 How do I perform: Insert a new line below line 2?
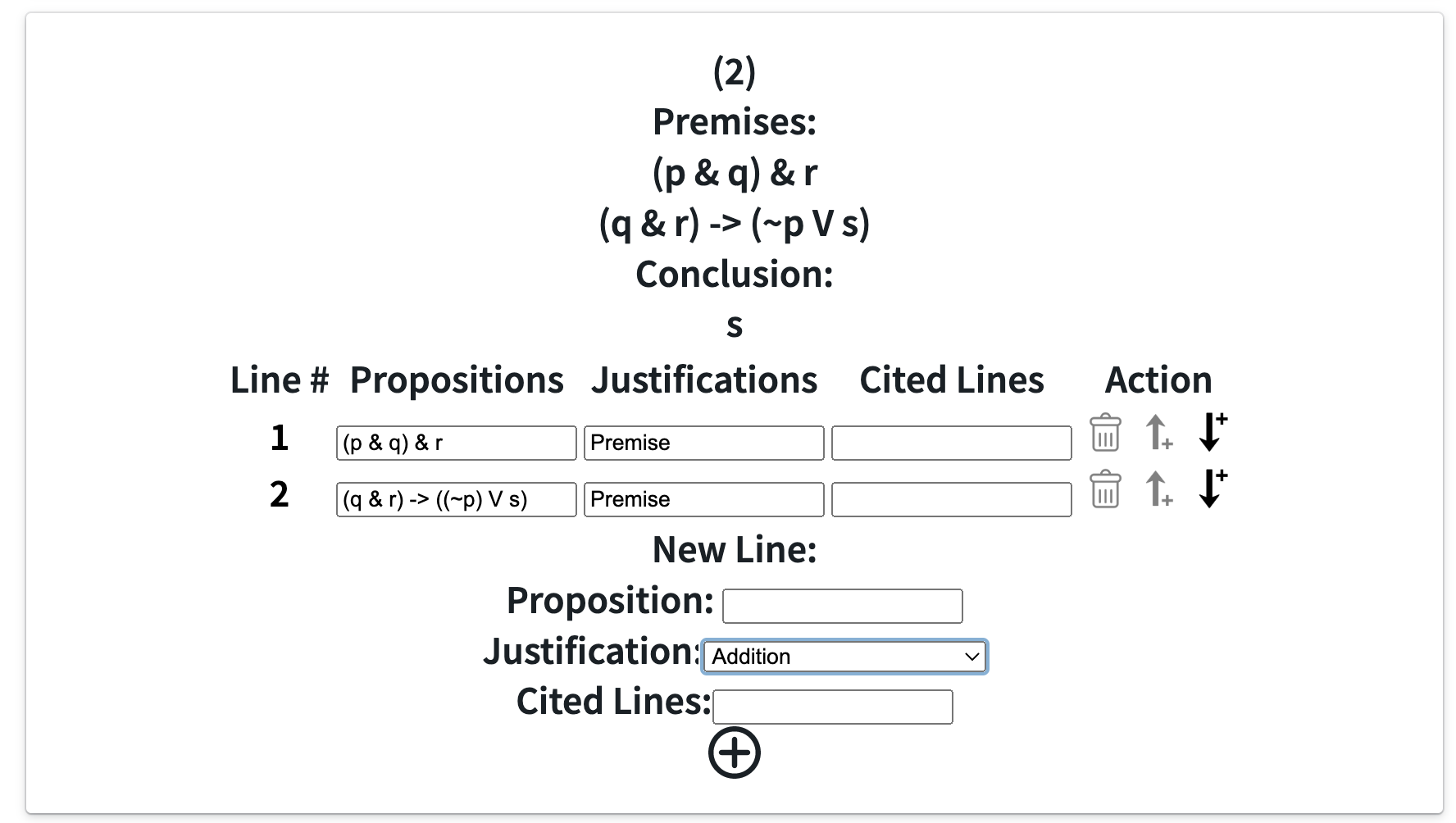click(x=1211, y=489)
